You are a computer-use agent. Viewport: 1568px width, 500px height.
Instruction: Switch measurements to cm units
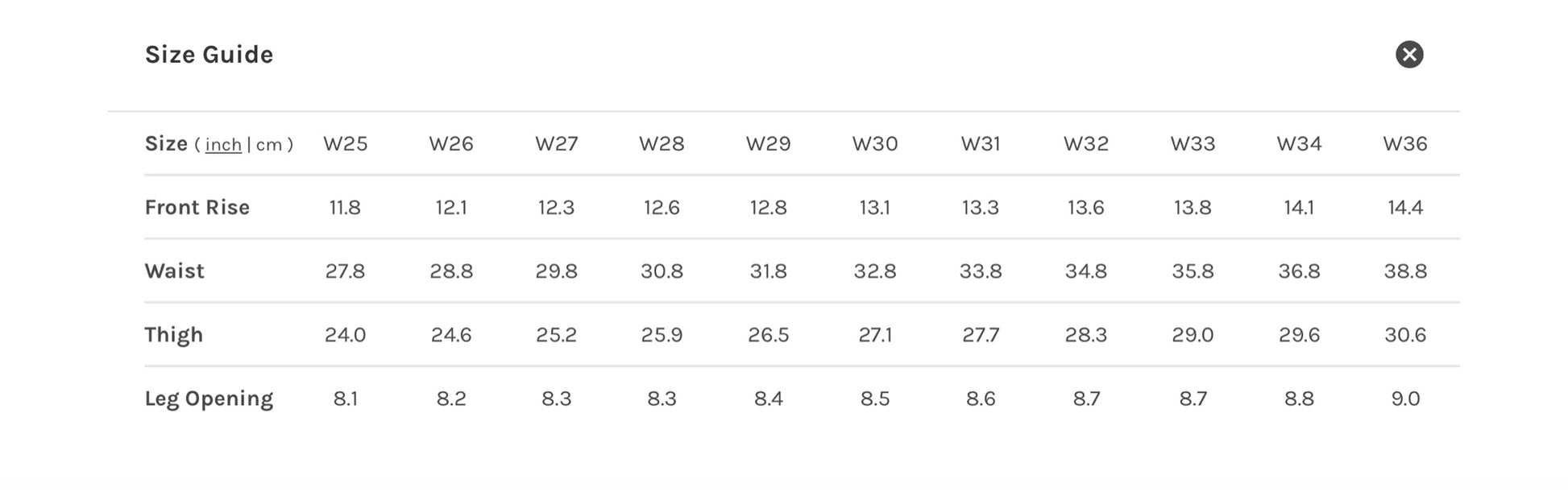(269, 145)
